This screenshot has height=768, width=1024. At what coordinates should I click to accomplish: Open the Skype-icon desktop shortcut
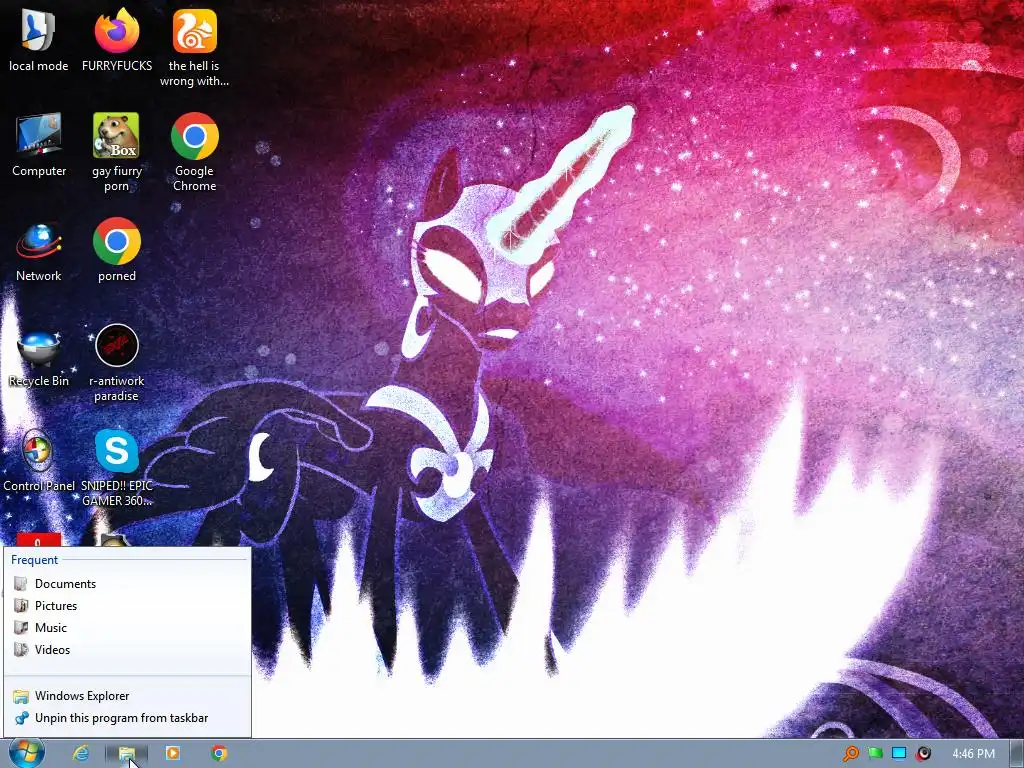point(116,468)
